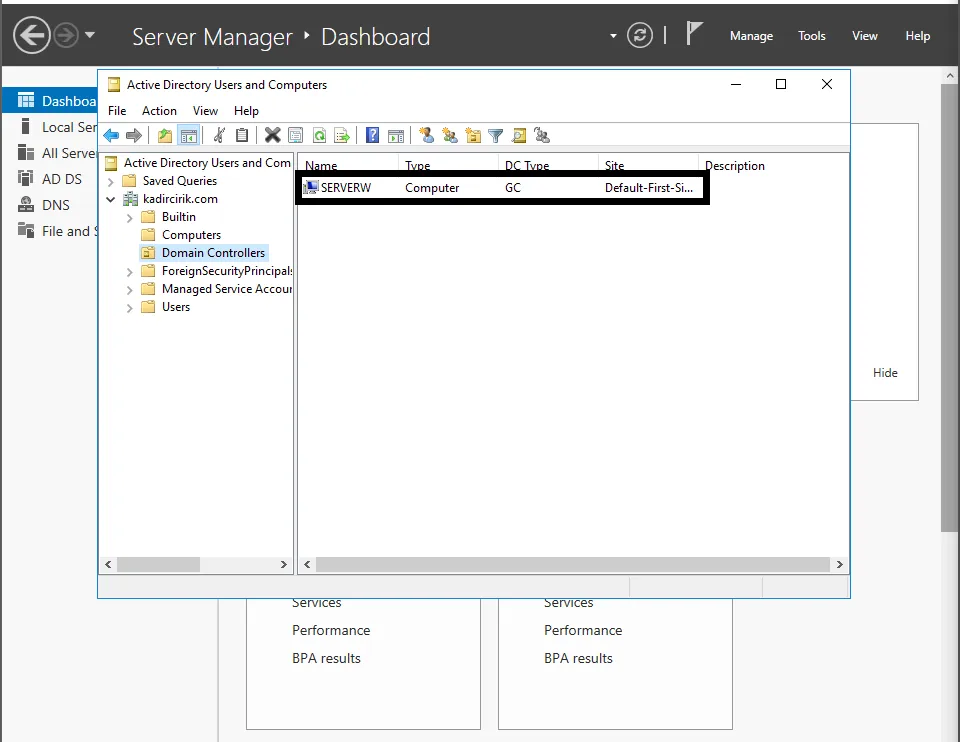The width and height of the screenshot is (960, 742).
Task: Click the clipboard Copy icon in toolbar
Action: pos(242,136)
